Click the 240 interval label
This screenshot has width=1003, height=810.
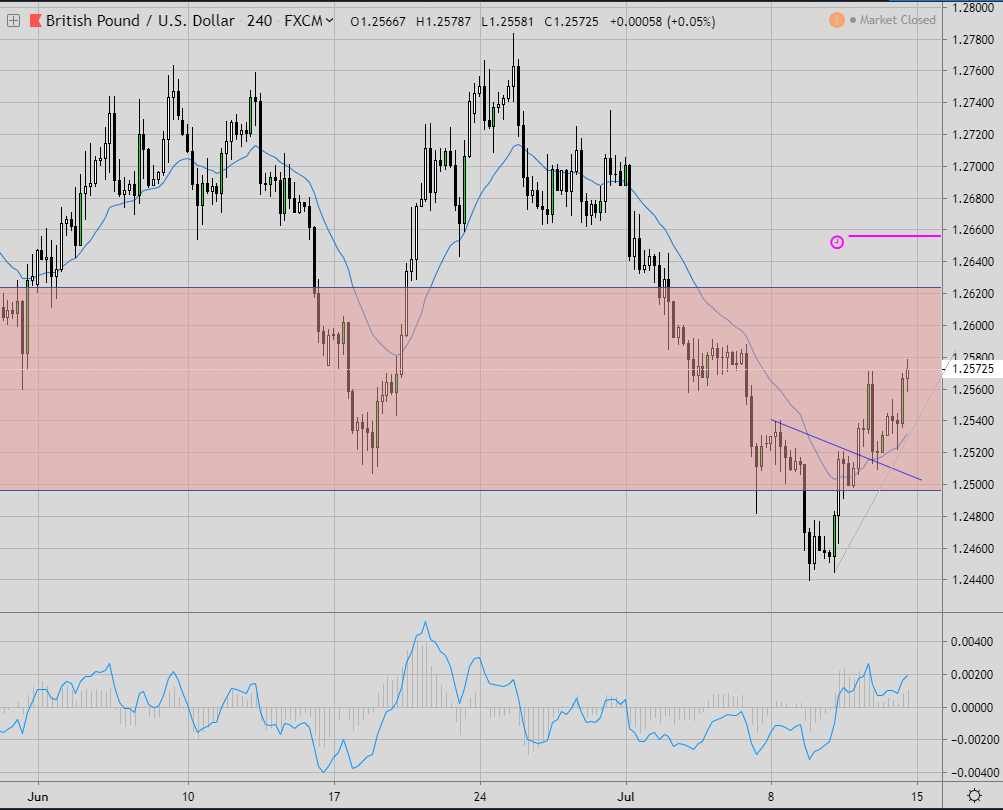259,21
